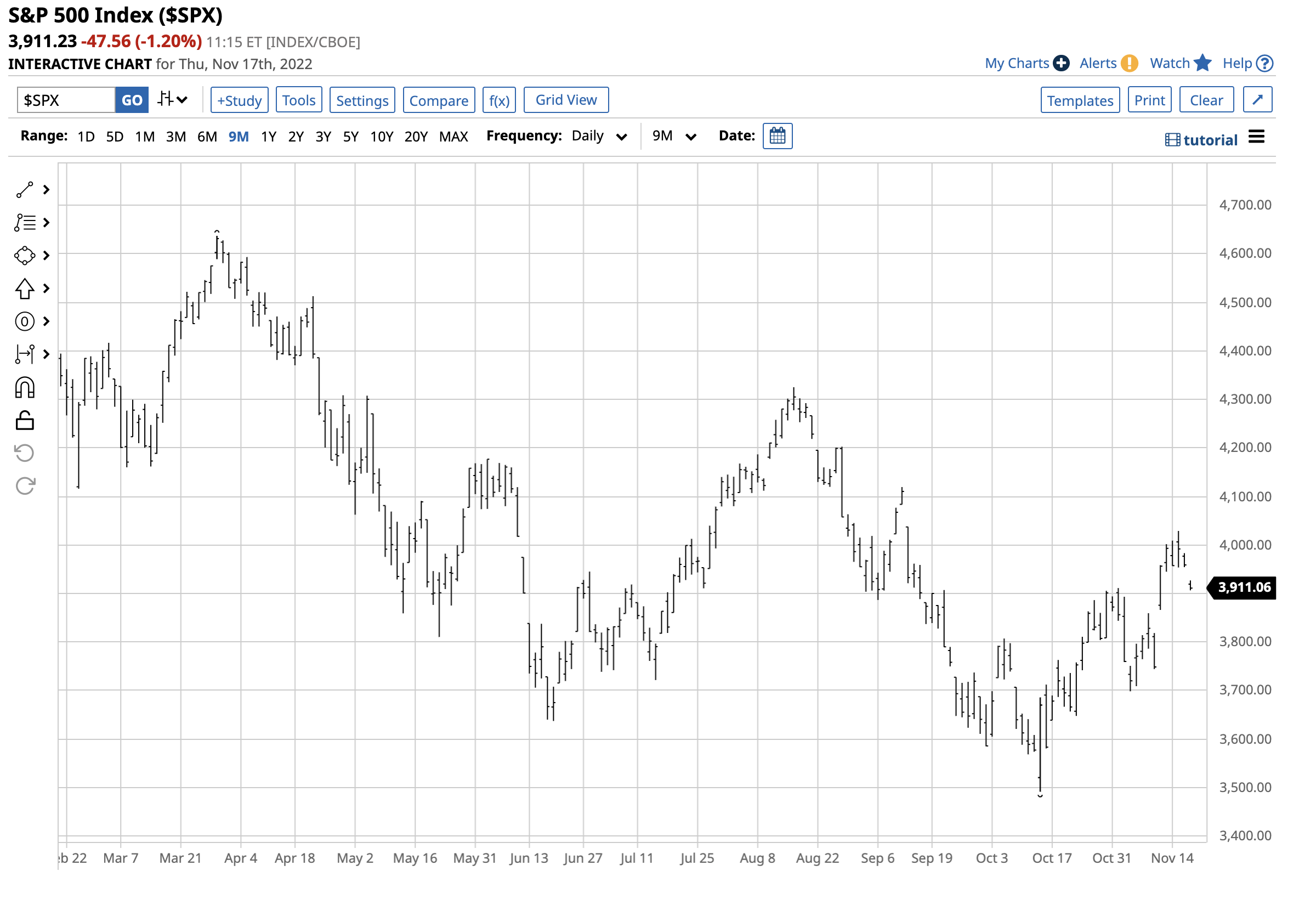The width and height of the screenshot is (1316, 905).
Task: Click the redo arrow icon
Action: point(24,486)
